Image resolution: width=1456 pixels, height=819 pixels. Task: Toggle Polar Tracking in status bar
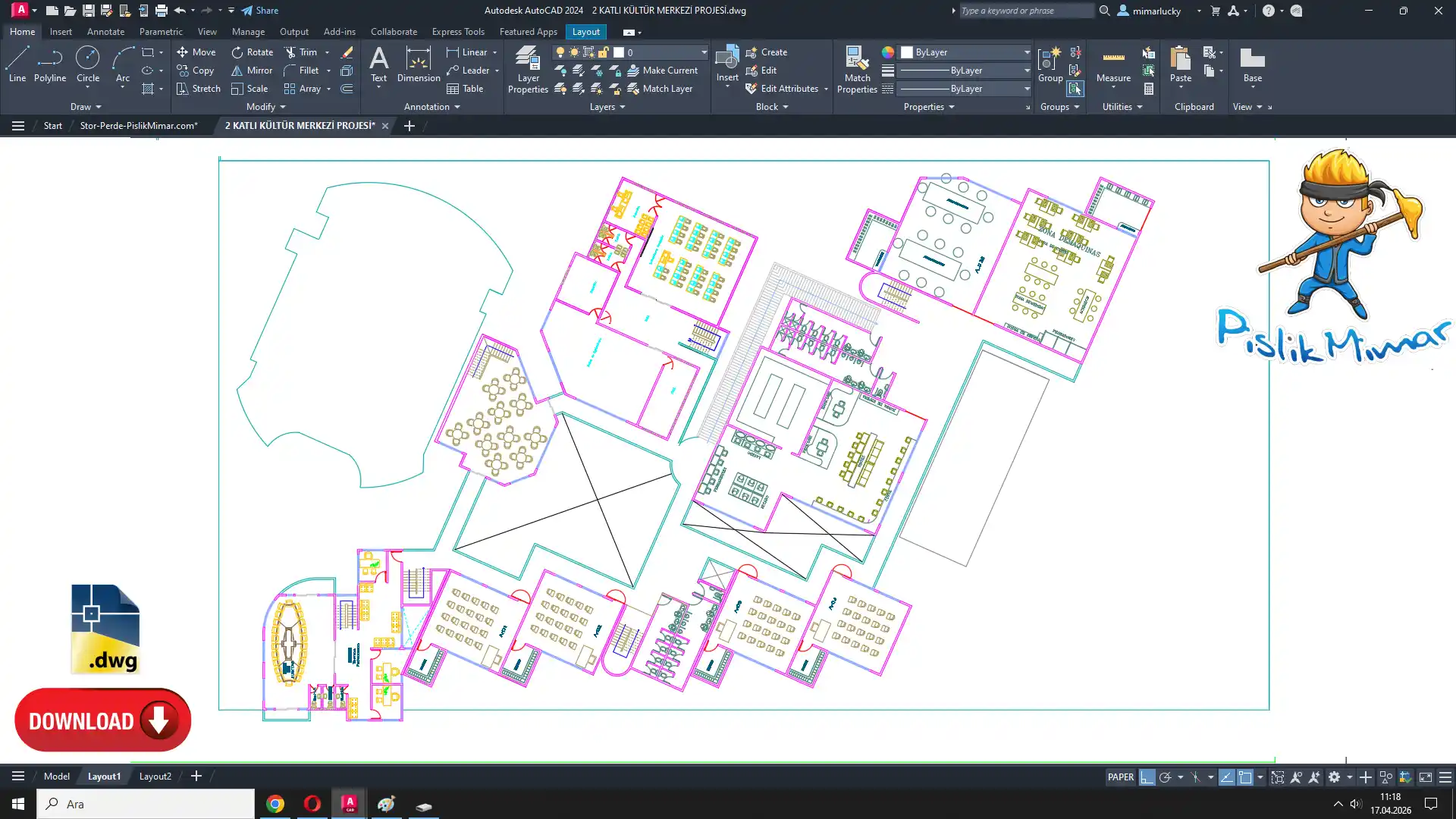point(1166,777)
